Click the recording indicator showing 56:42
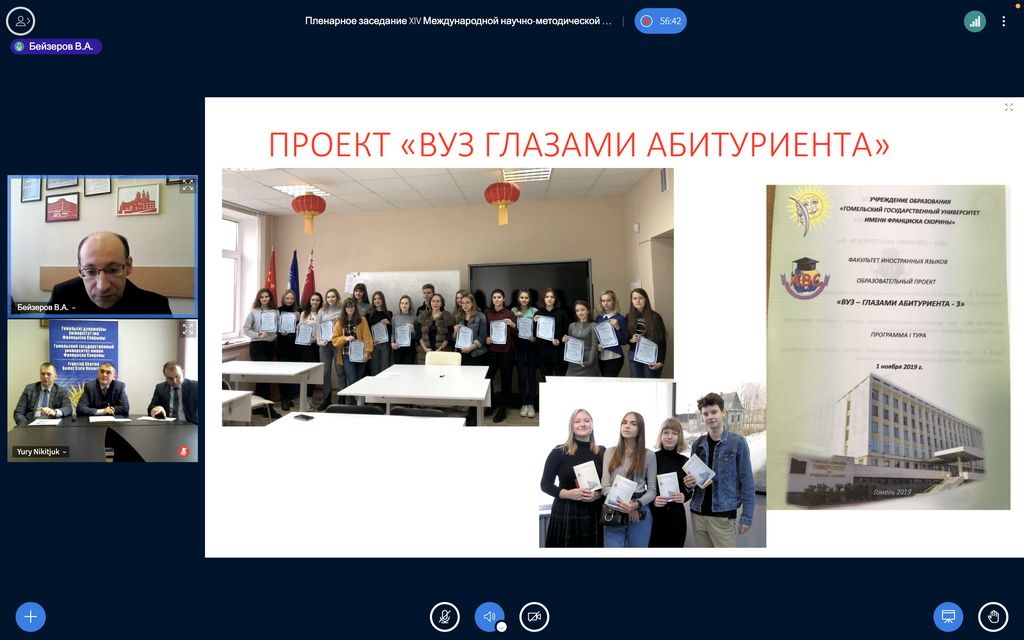The image size is (1024, 640). (661, 21)
